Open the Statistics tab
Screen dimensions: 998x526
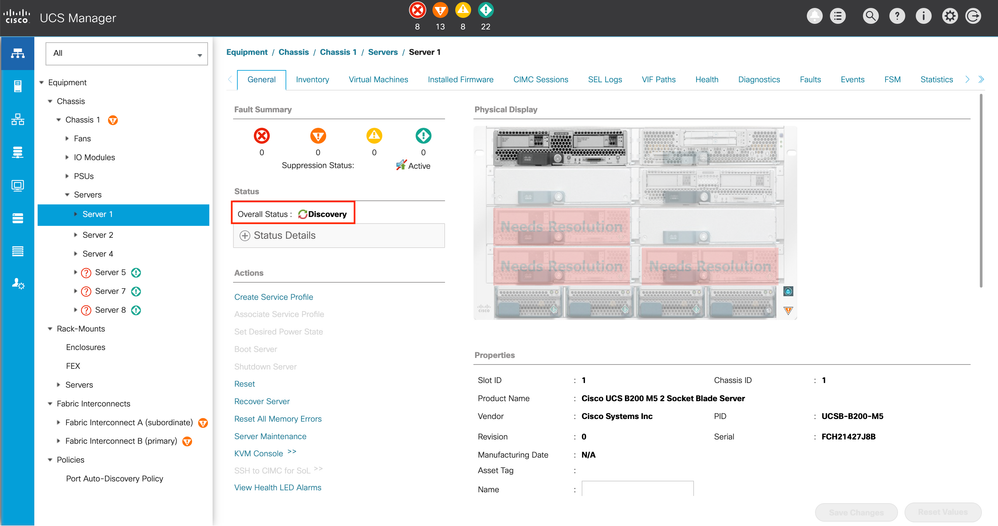(936, 80)
